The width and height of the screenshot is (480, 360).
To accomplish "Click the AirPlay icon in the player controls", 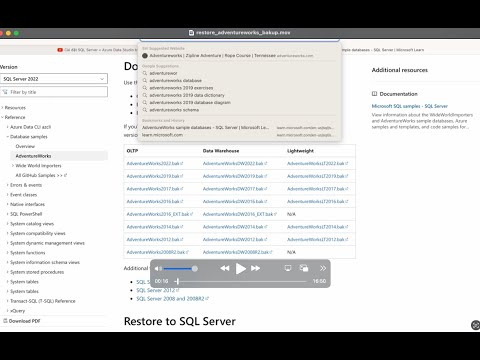I will pyautogui.click(x=288, y=268).
